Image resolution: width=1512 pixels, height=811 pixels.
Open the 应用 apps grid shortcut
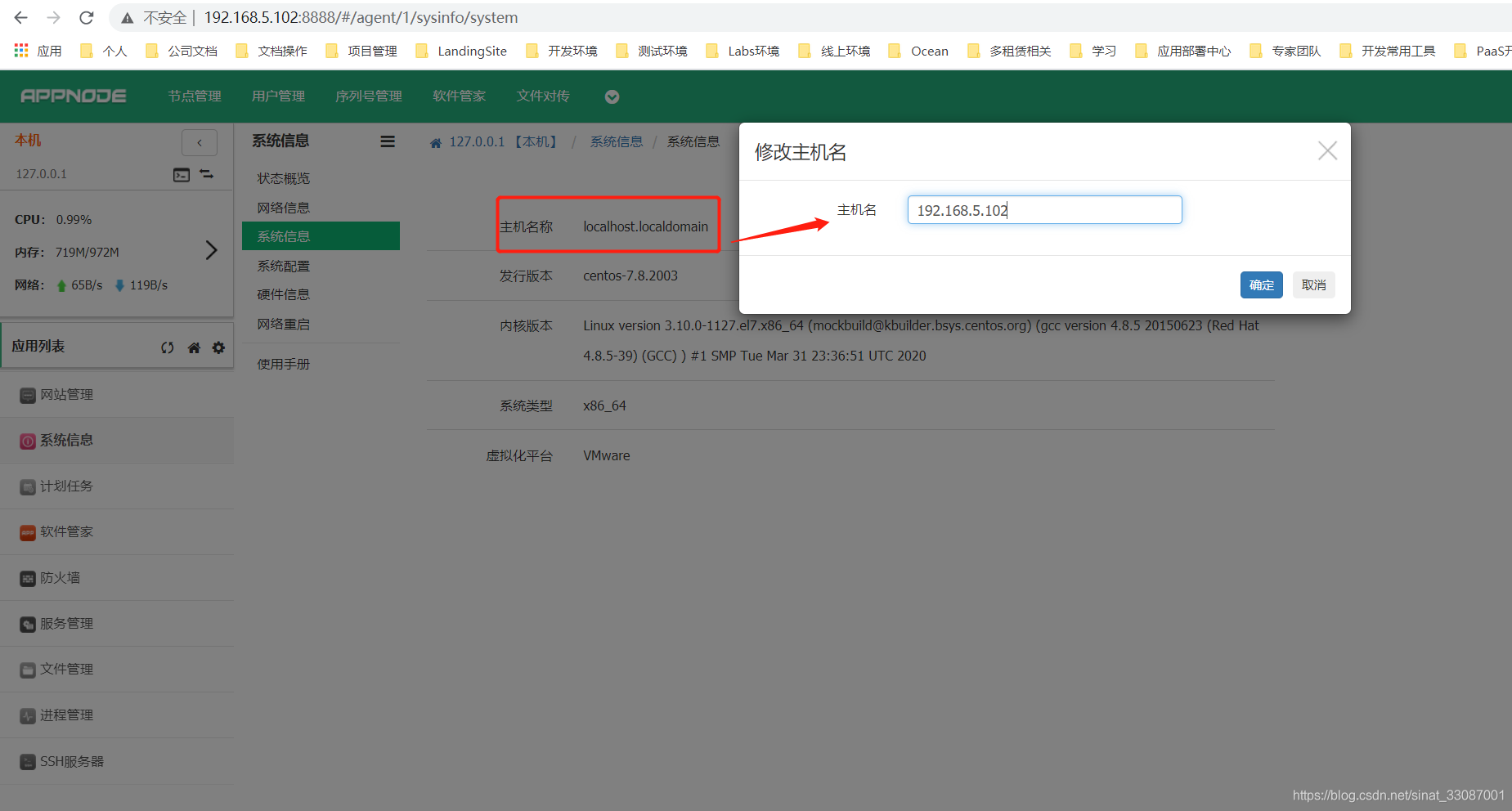pyautogui.click(x=38, y=51)
